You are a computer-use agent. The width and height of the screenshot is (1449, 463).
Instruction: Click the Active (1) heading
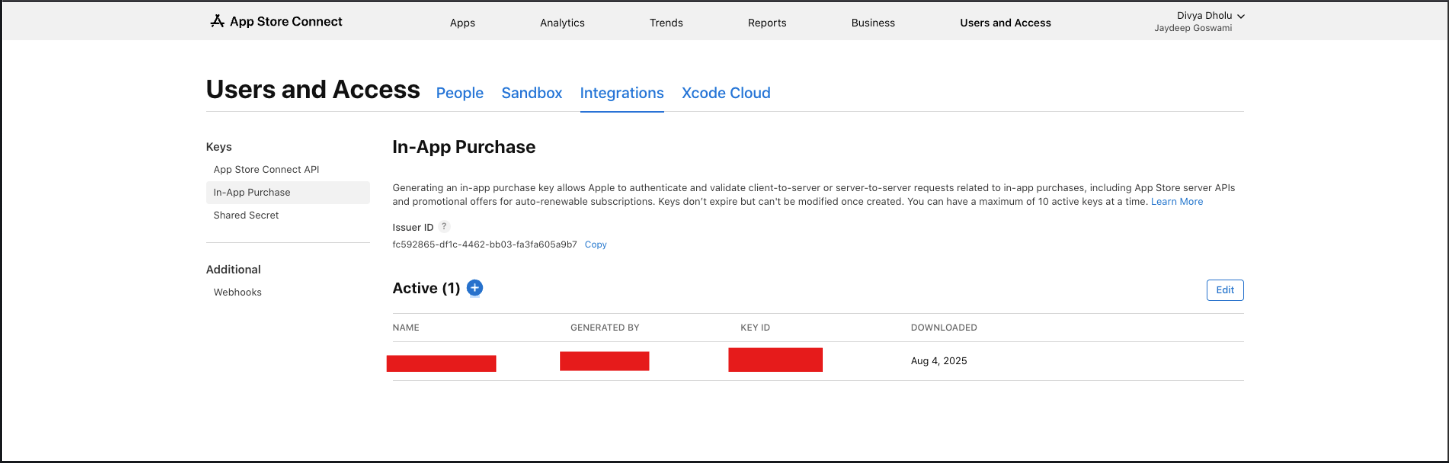click(x=426, y=288)
